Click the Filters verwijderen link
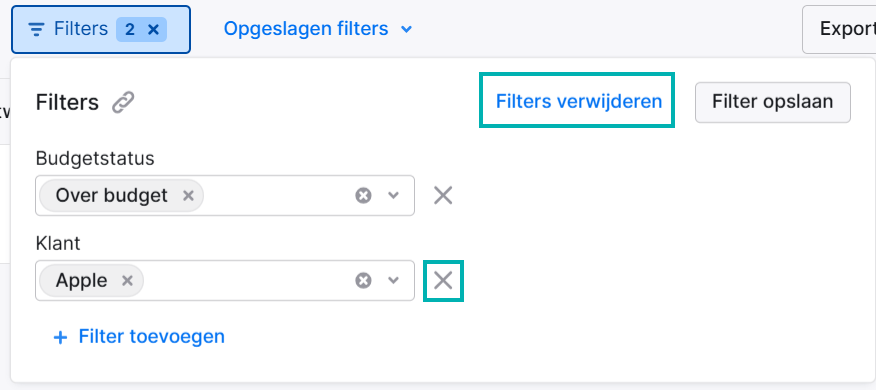The image size is (876, 390). pos(579,101)
